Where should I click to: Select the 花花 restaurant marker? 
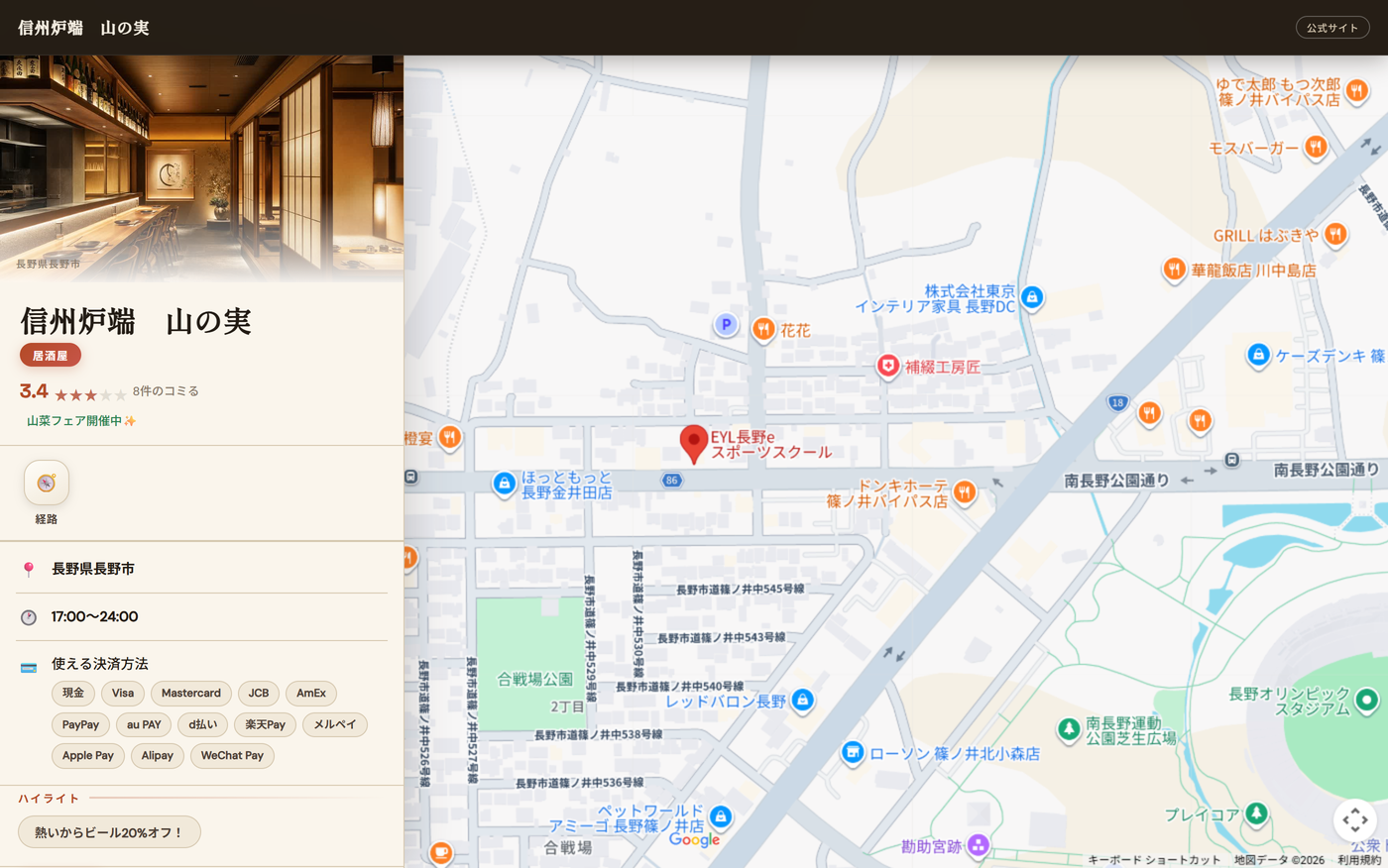763,329
